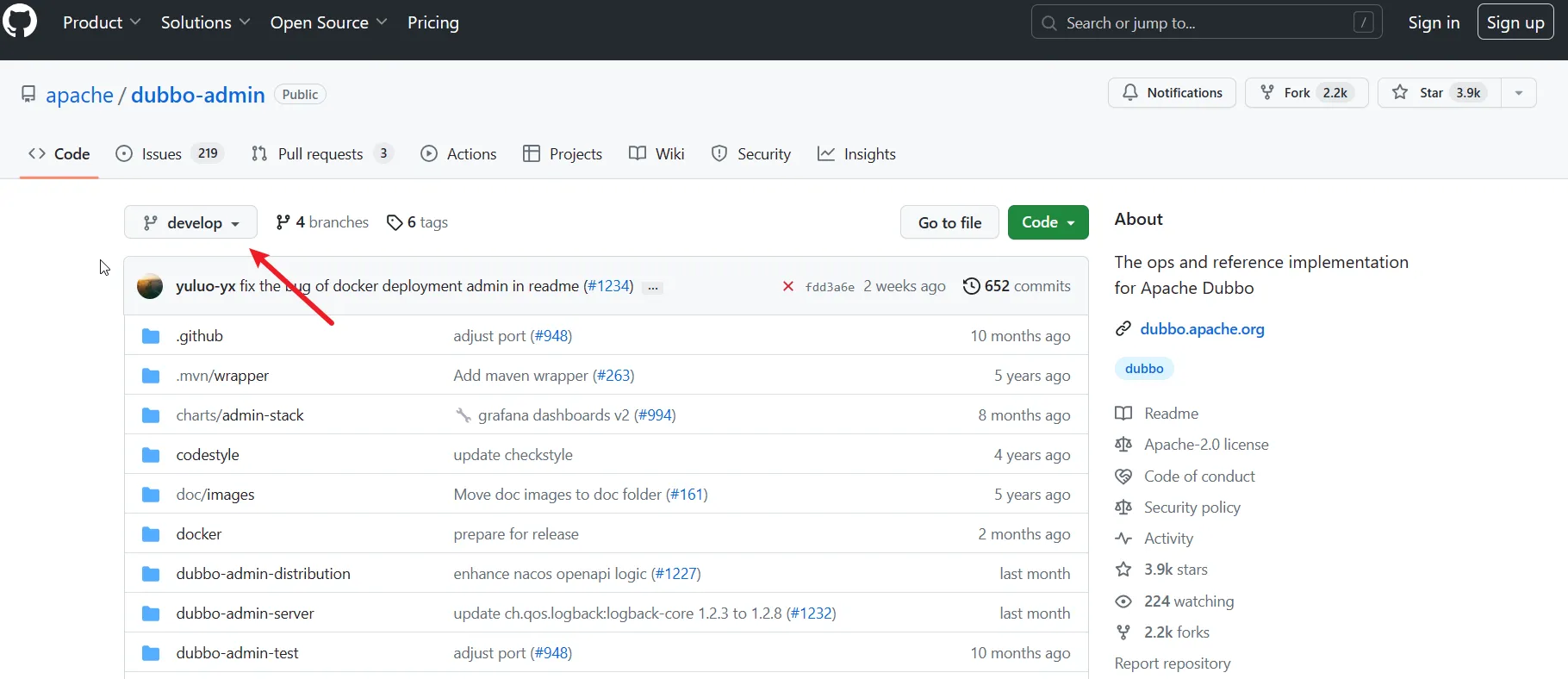Screen dimensions: 1568x679
Task: Open the Activity link
Action: click(x=1168, y=539)
